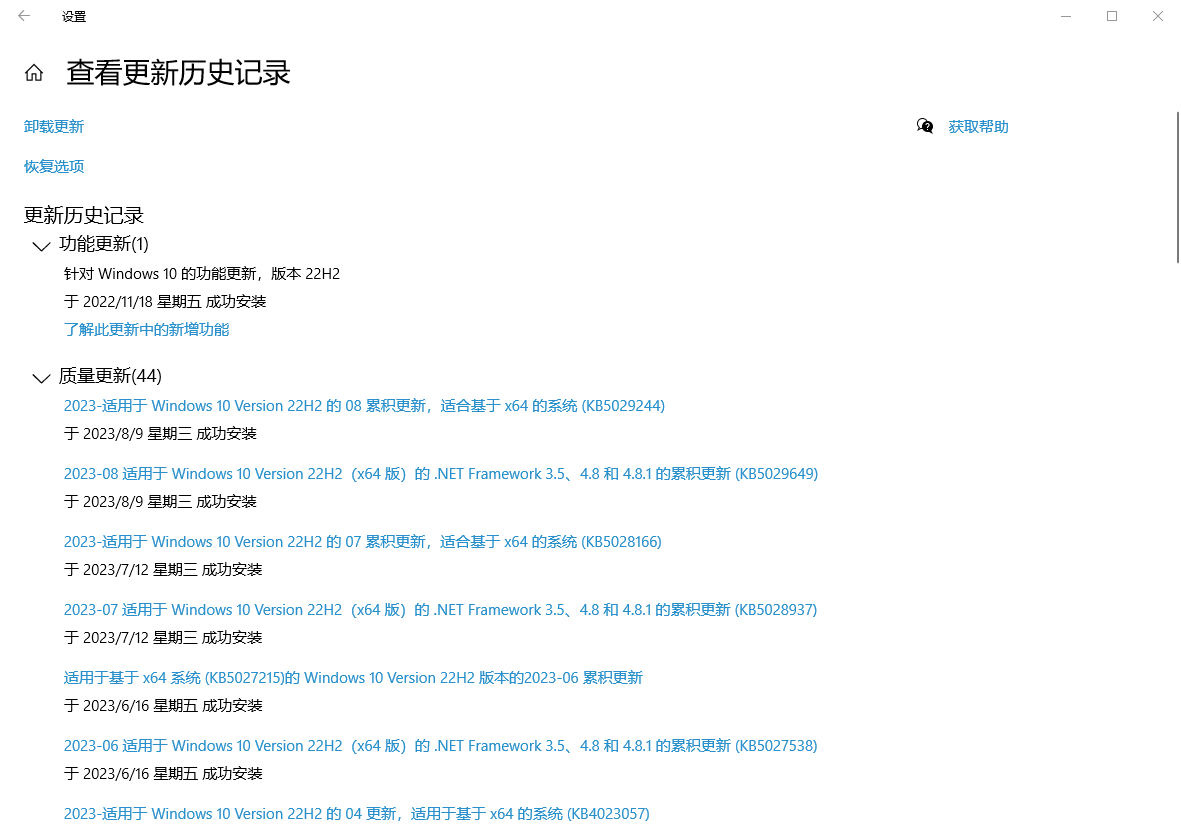Click the Windows 10 版本 22H2 feature update text
This screenshot has height=828, width=1181.
[x=202, y=273]
